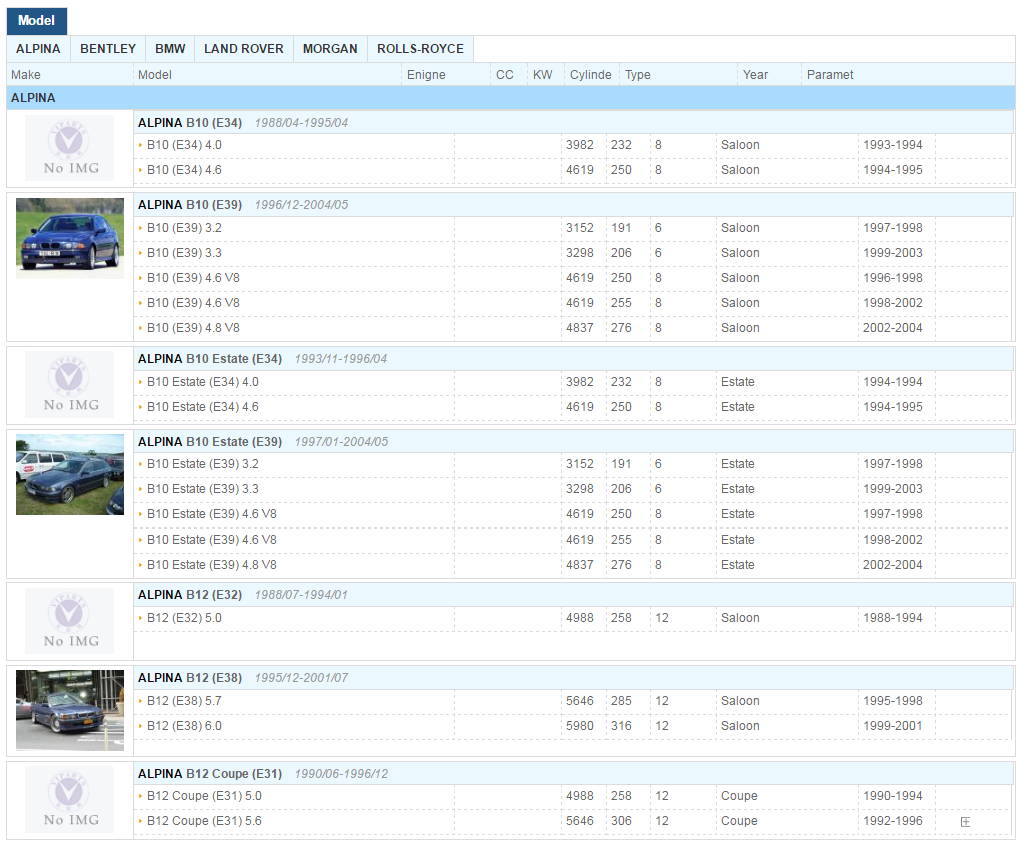Switch to the LAND ROVER tab
The height and width of the screenshot is (843, 1026).
point(243,49)
